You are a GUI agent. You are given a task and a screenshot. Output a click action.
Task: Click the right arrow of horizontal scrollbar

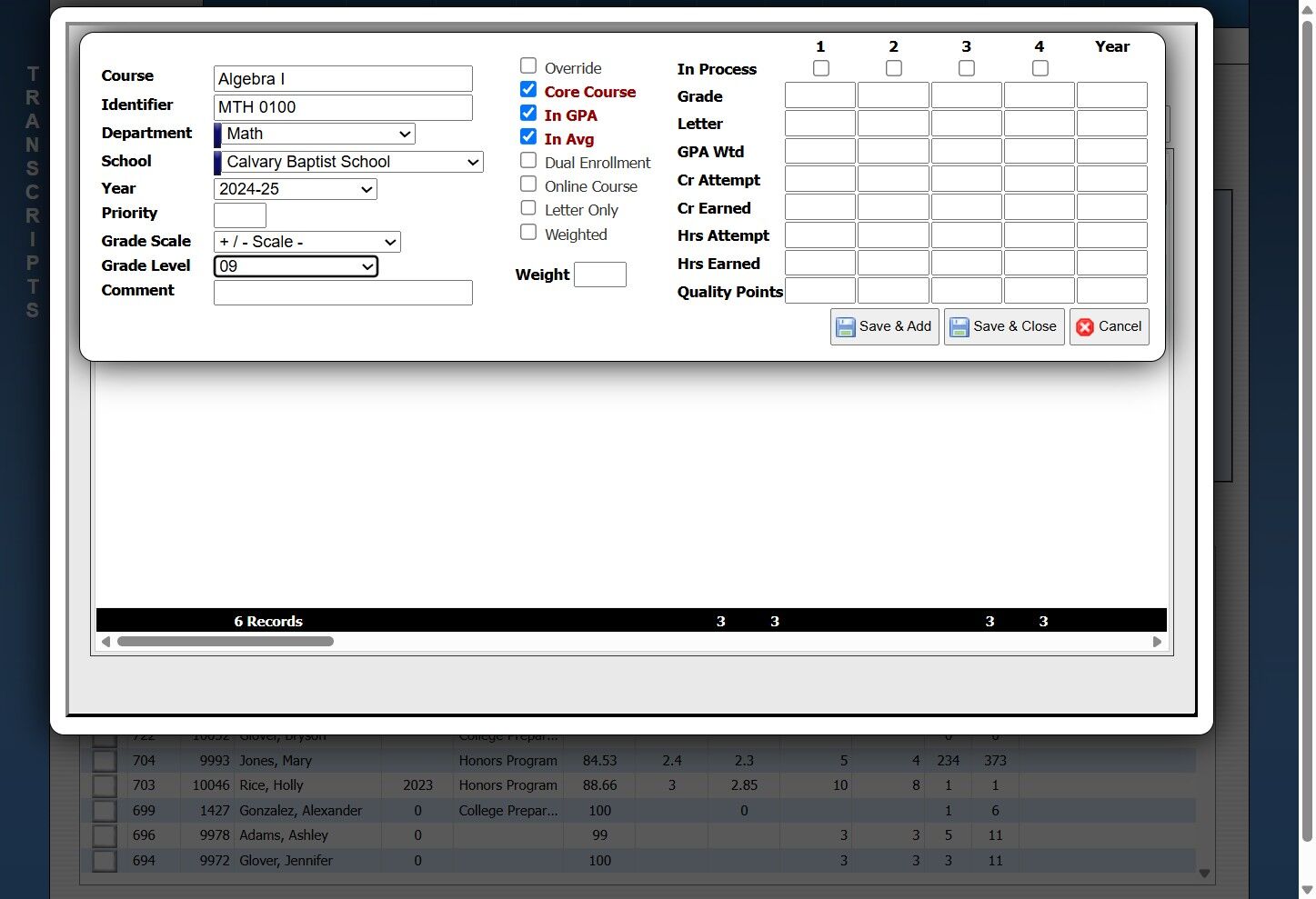click(1157, 642)
